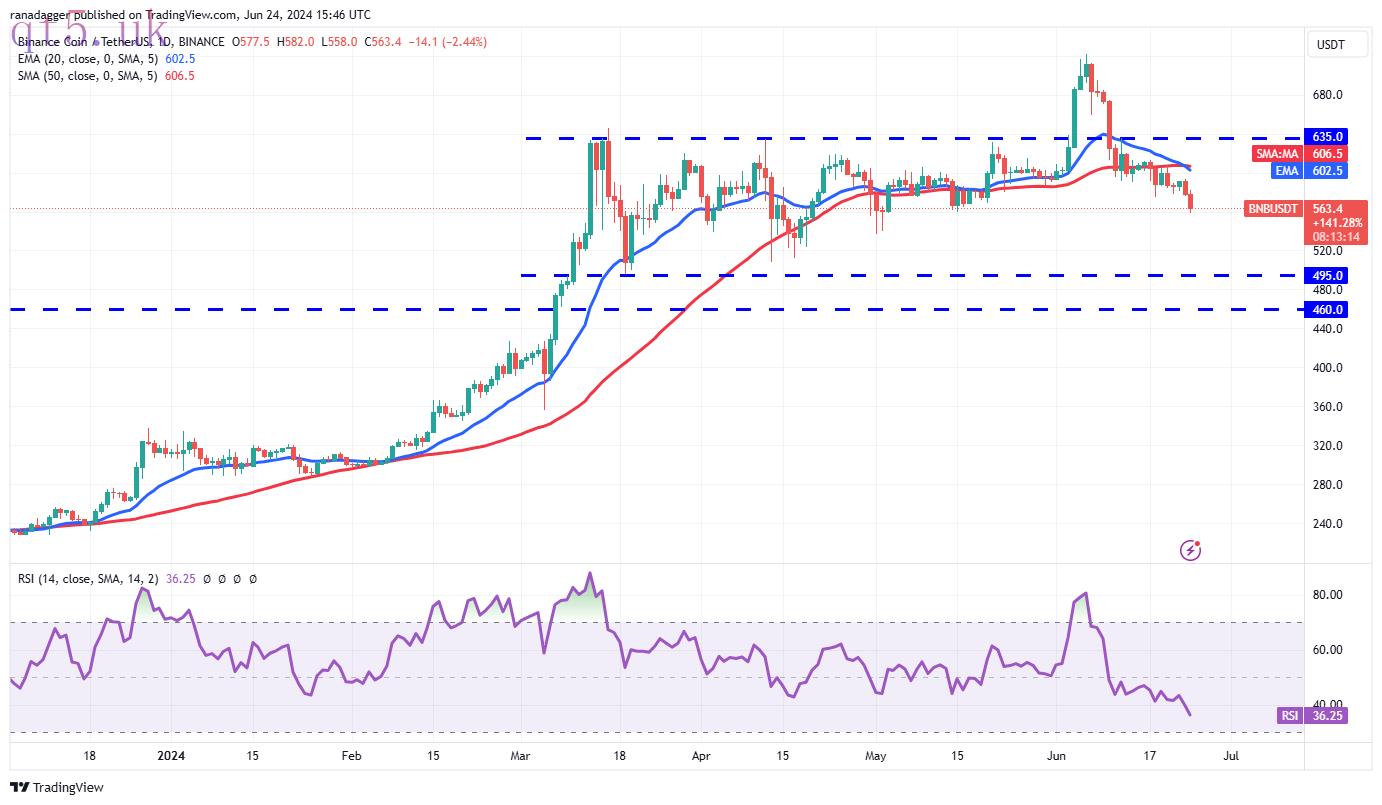The image size is (1382, 805).
Task: Click the 80.00 RSI axis label
Action: pyautogui.click(x=1327, y=595)
